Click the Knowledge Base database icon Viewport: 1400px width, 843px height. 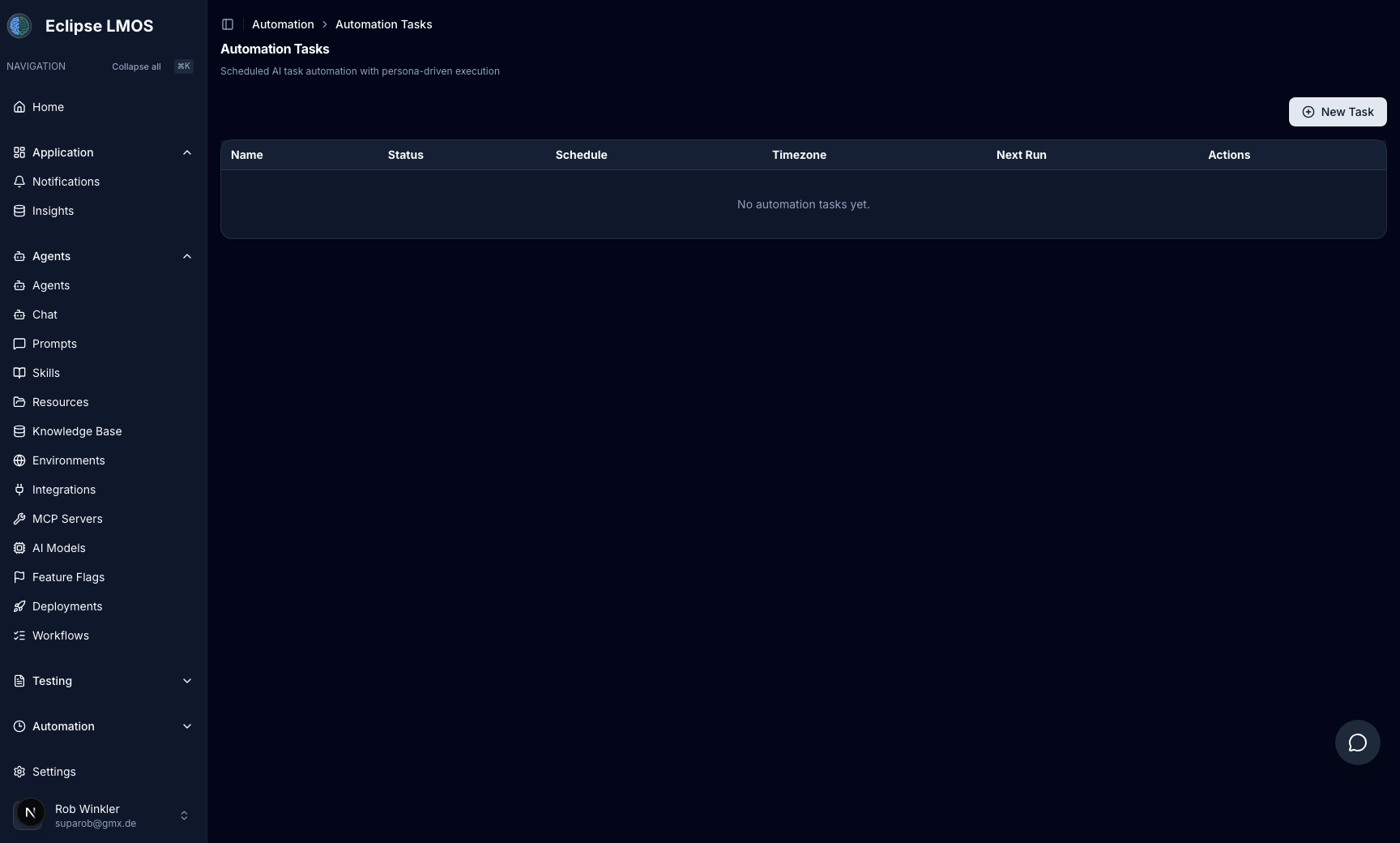pos(19,431)
